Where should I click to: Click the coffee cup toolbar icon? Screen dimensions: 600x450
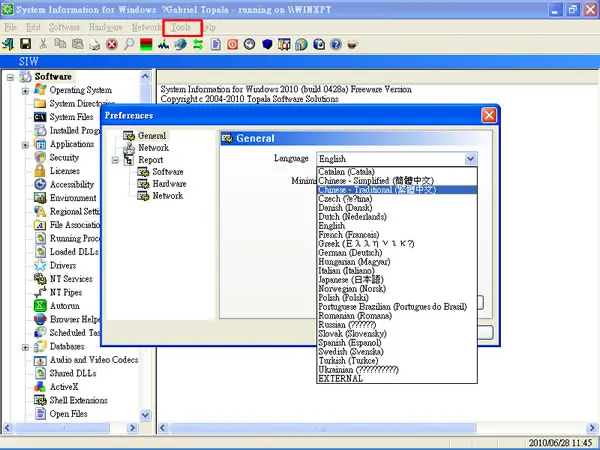pos(353,44)
